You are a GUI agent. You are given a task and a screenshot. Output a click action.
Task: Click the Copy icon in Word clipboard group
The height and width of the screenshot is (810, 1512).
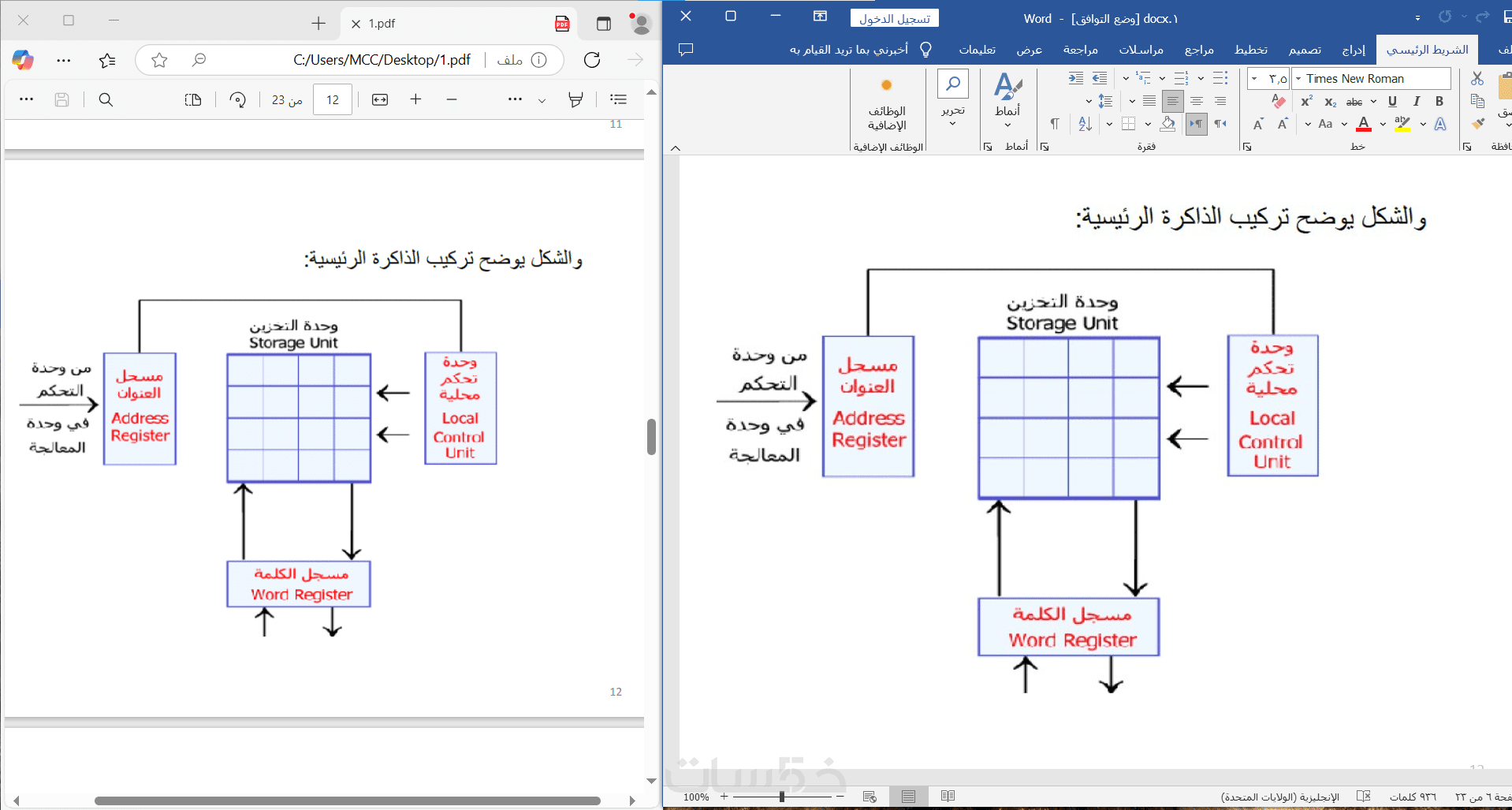pos(1477,101)
